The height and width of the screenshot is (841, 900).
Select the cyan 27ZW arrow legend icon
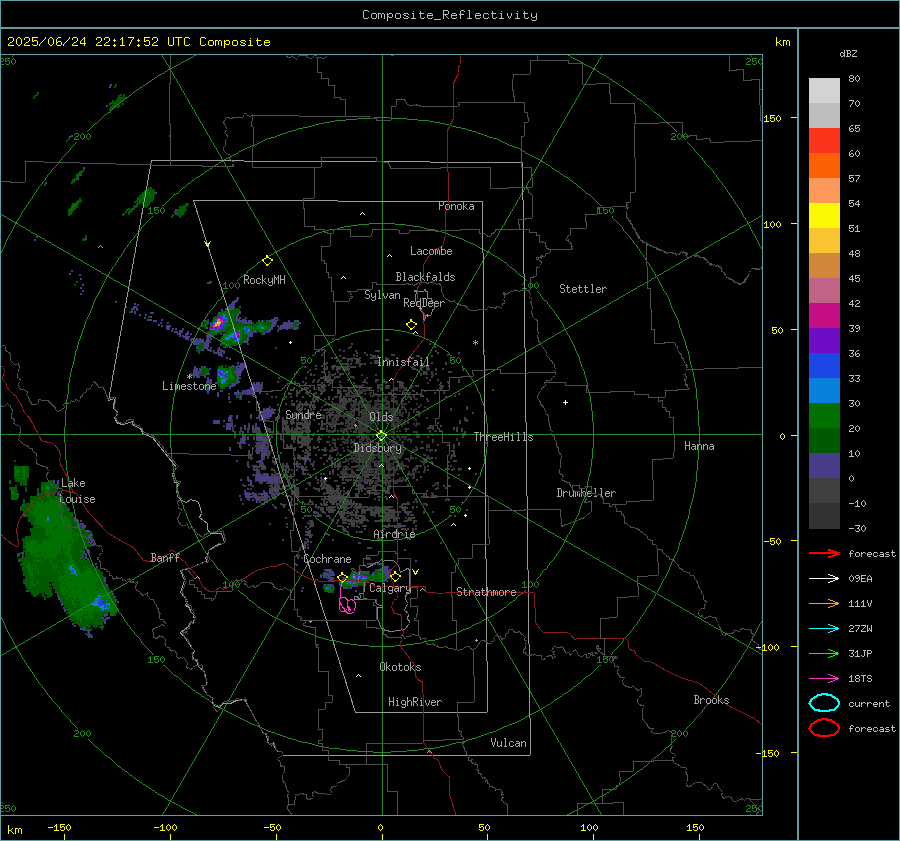click(x=824, y=629)
